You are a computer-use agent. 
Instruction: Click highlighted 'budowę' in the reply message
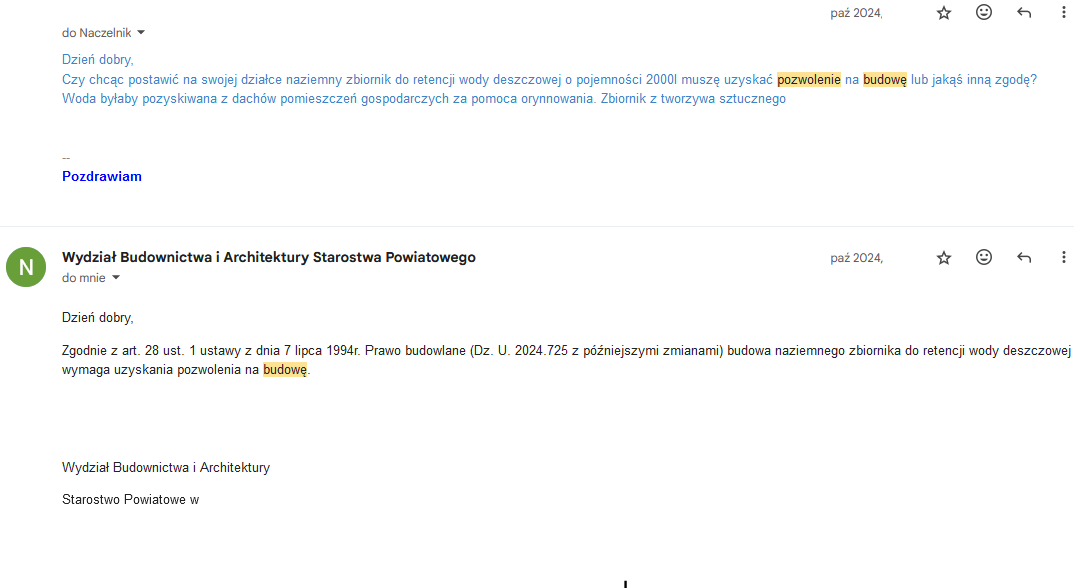coord(285,370)
